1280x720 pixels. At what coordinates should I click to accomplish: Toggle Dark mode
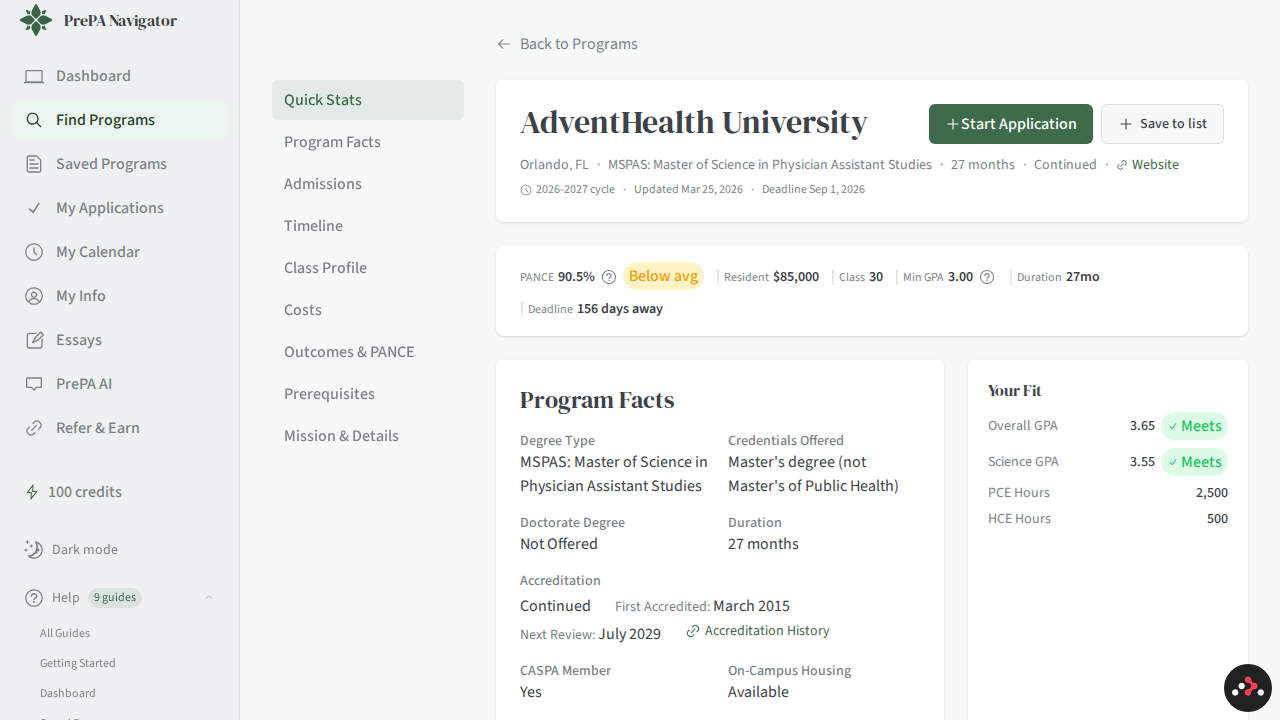(x=71, y=549)
